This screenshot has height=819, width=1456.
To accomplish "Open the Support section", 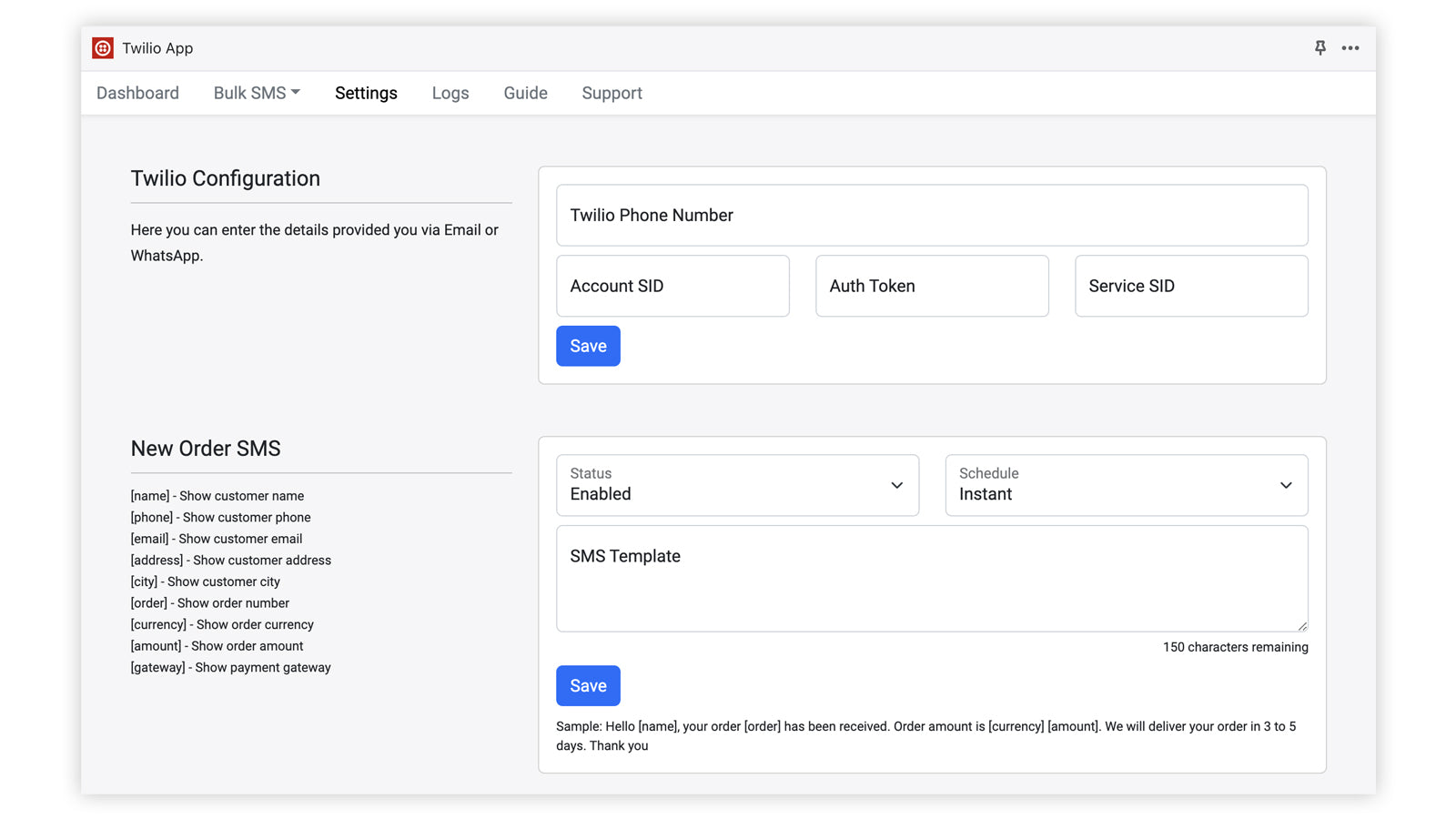I will point(612,92).
